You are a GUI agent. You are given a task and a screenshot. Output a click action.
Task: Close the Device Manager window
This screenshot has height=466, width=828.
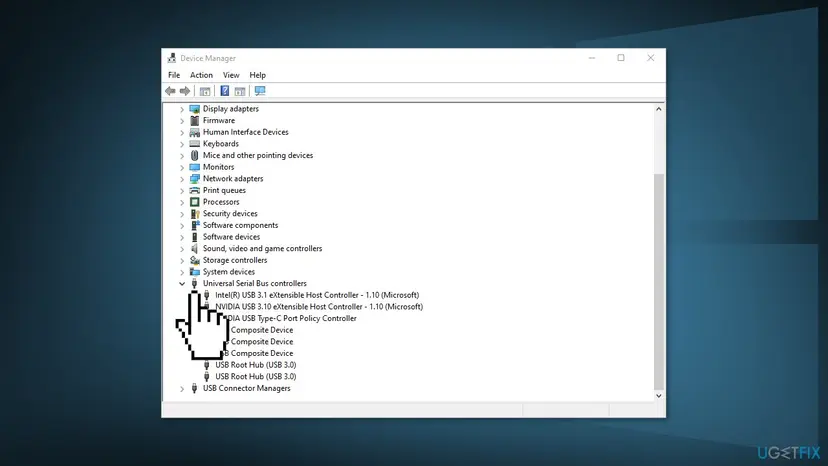651,58
